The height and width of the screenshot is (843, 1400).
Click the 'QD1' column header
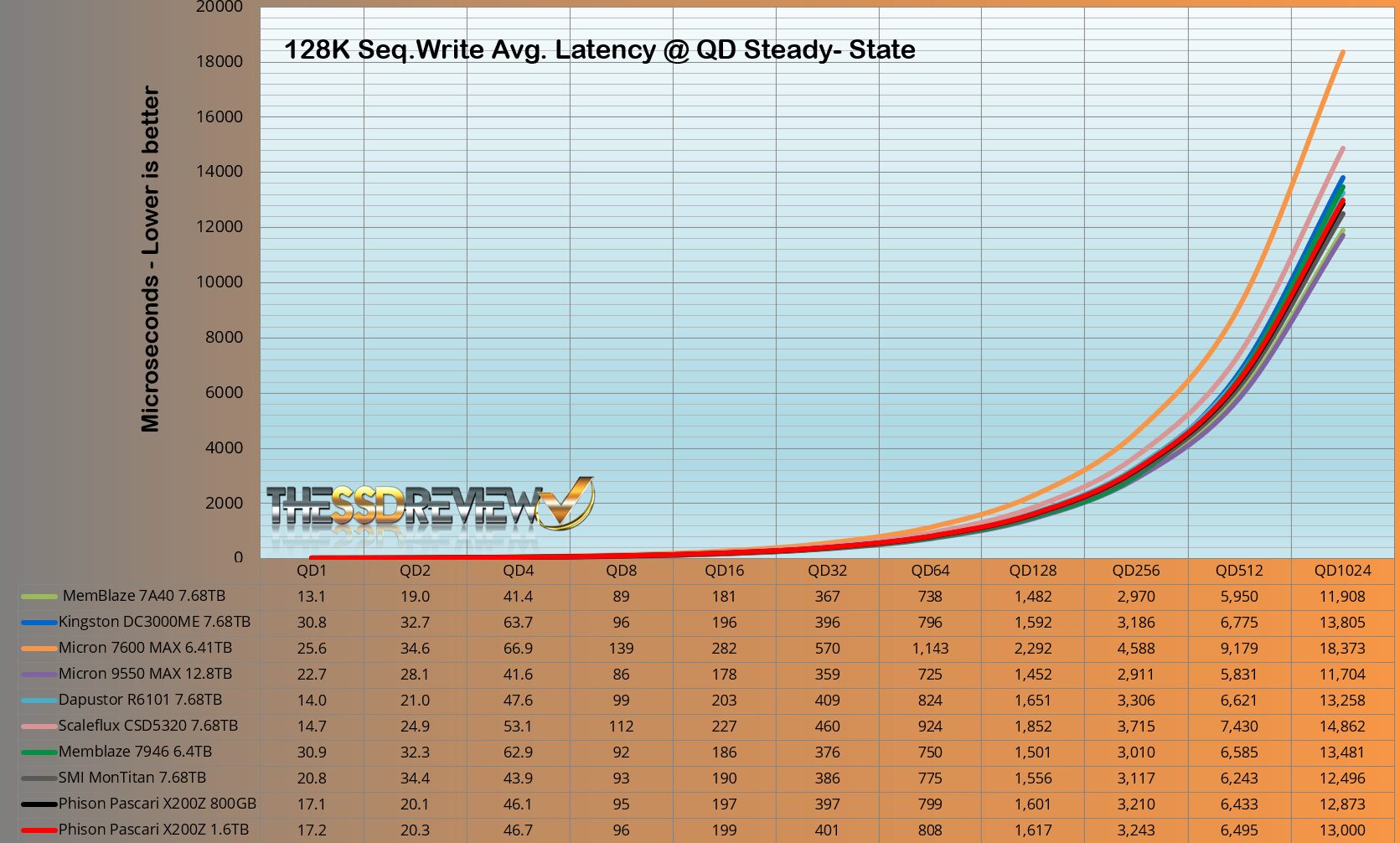click(312, 571)
